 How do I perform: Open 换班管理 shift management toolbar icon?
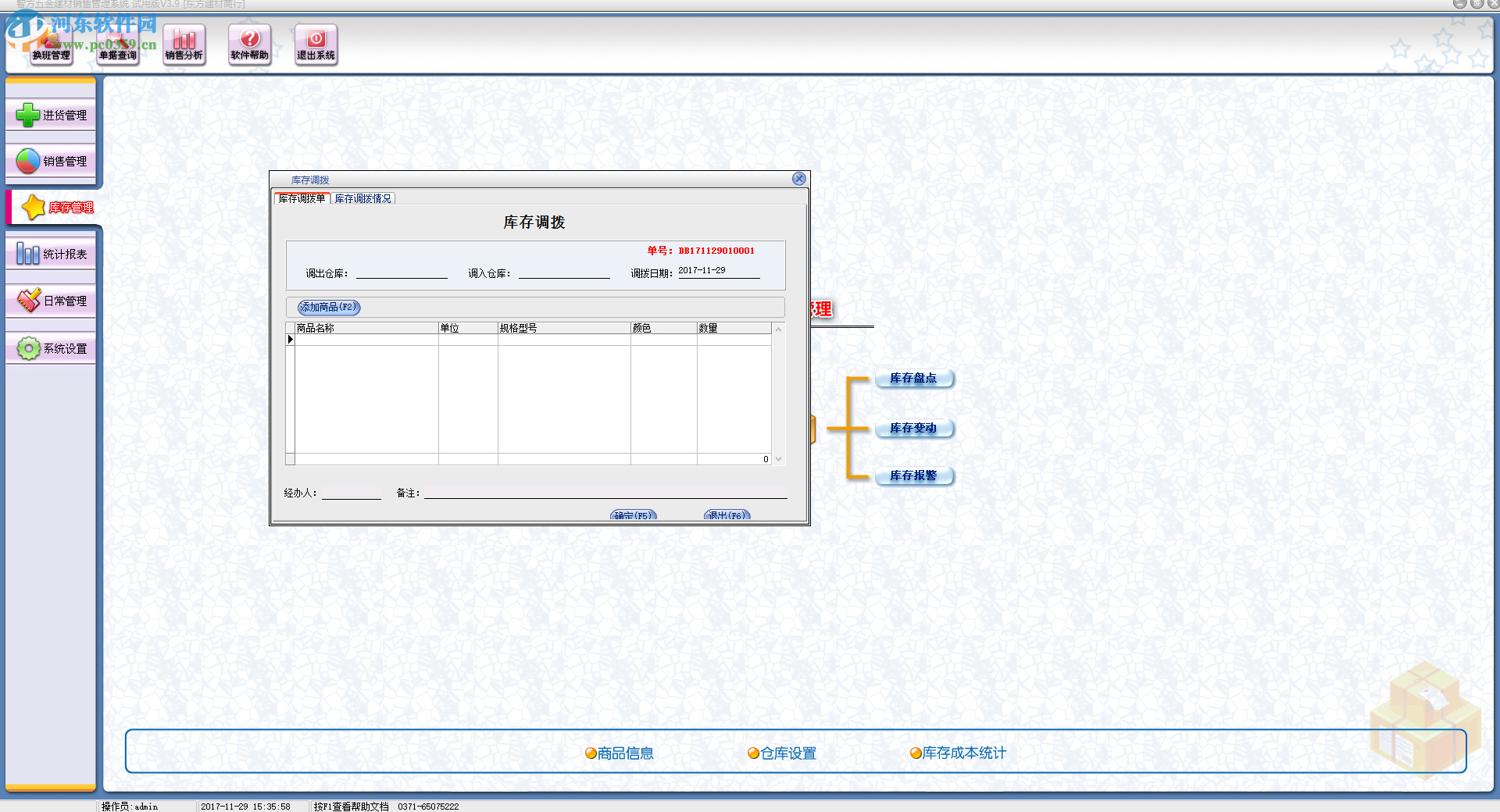coord(51,45)
